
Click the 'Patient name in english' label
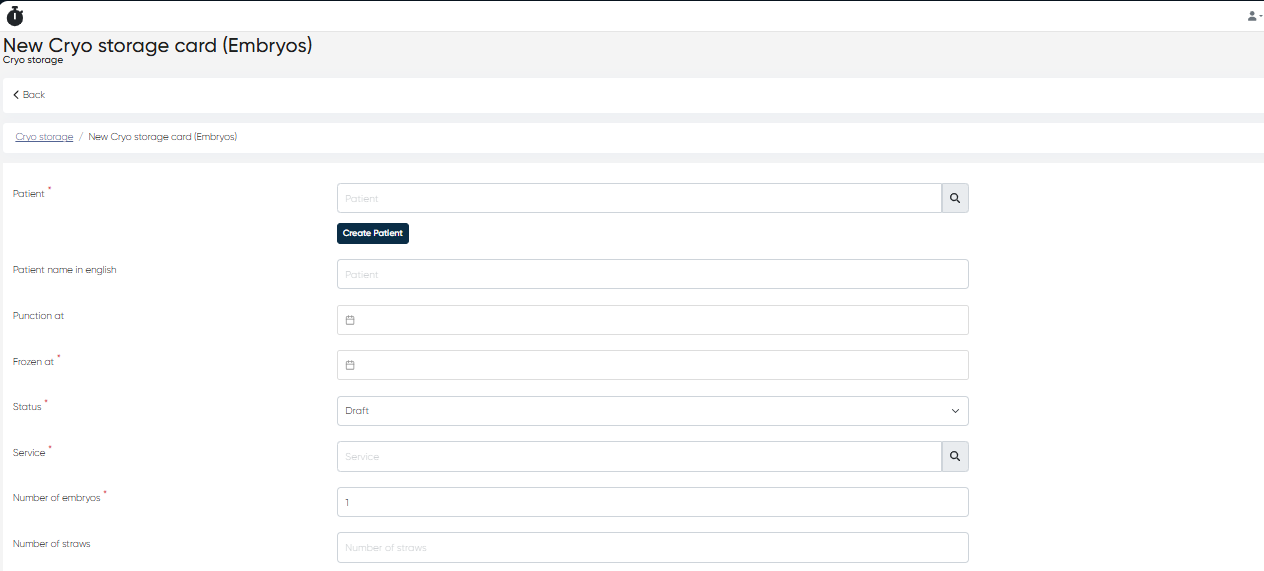[x=65, y=270]
